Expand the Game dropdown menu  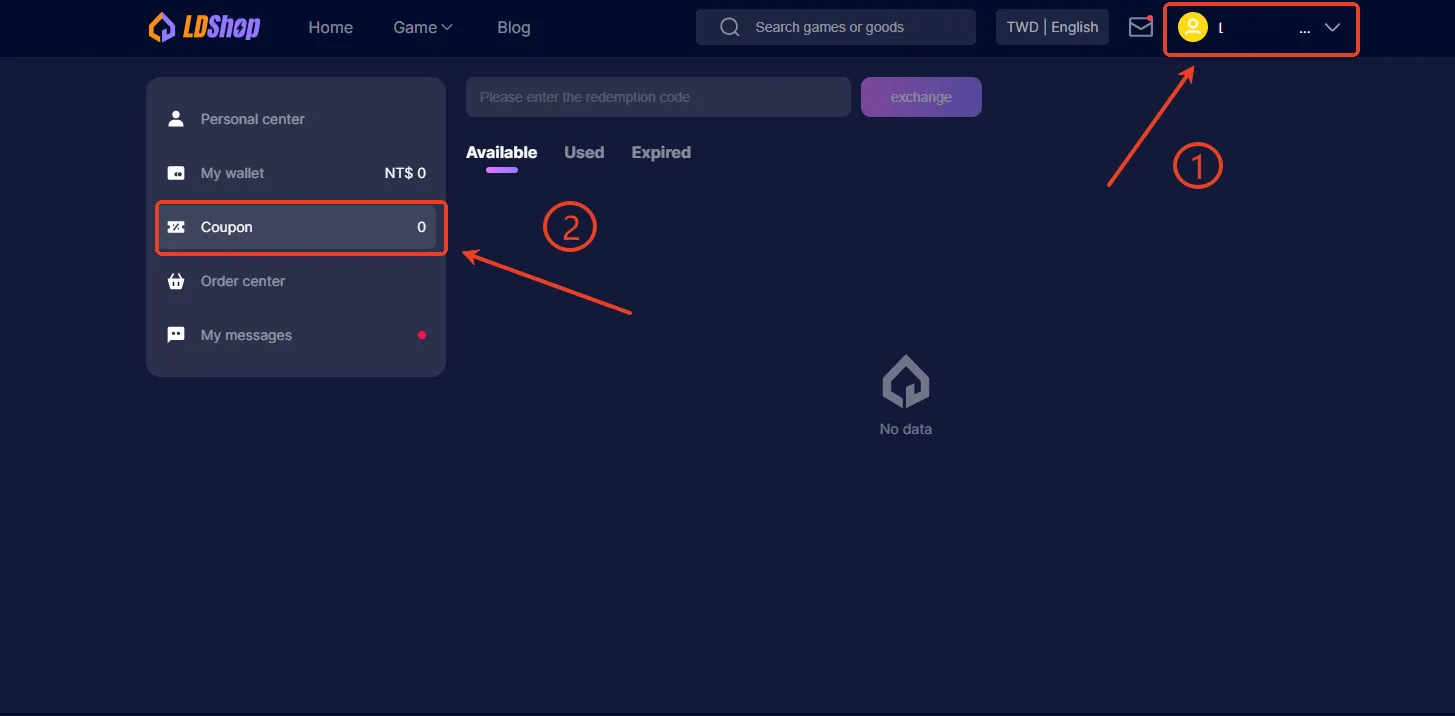pyautogui.click(x=422, y=27)
